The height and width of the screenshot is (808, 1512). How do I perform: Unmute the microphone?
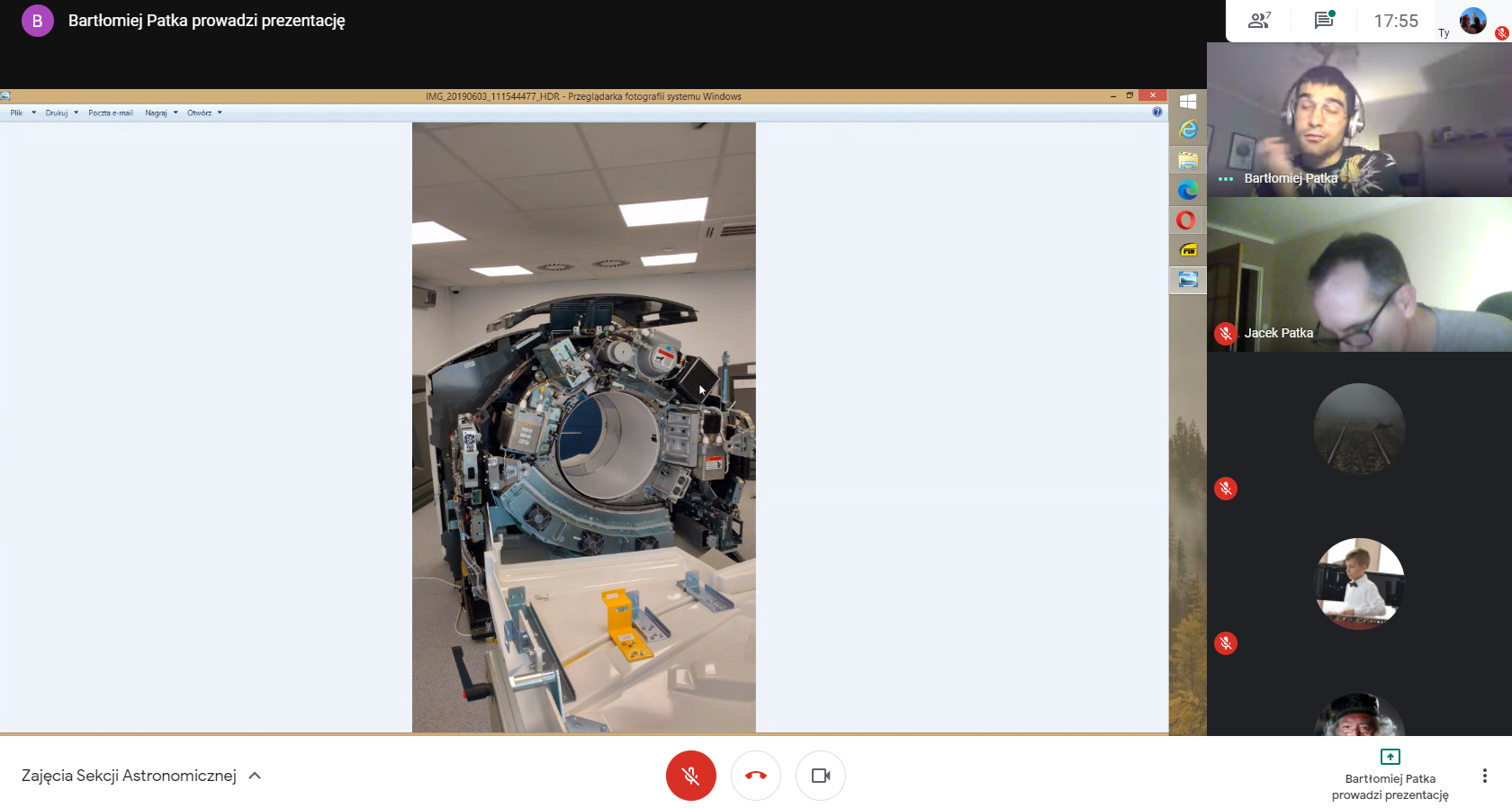coord(690,776)
